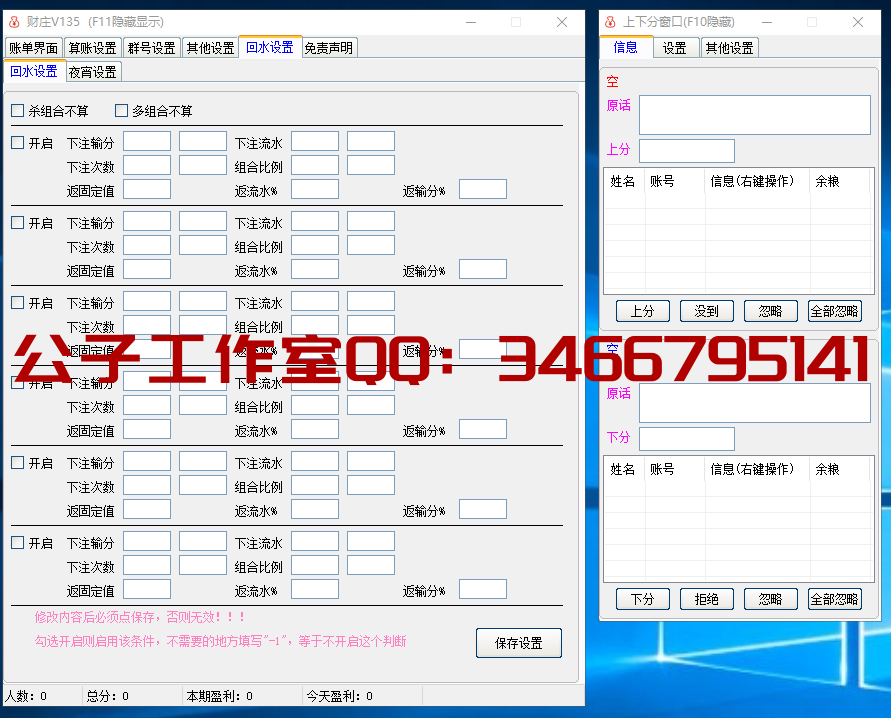The width and height of the screenshot is (891, 718).
Task: Click the 上下分窗口 window app icon
Action: click(x=610, y=22)
